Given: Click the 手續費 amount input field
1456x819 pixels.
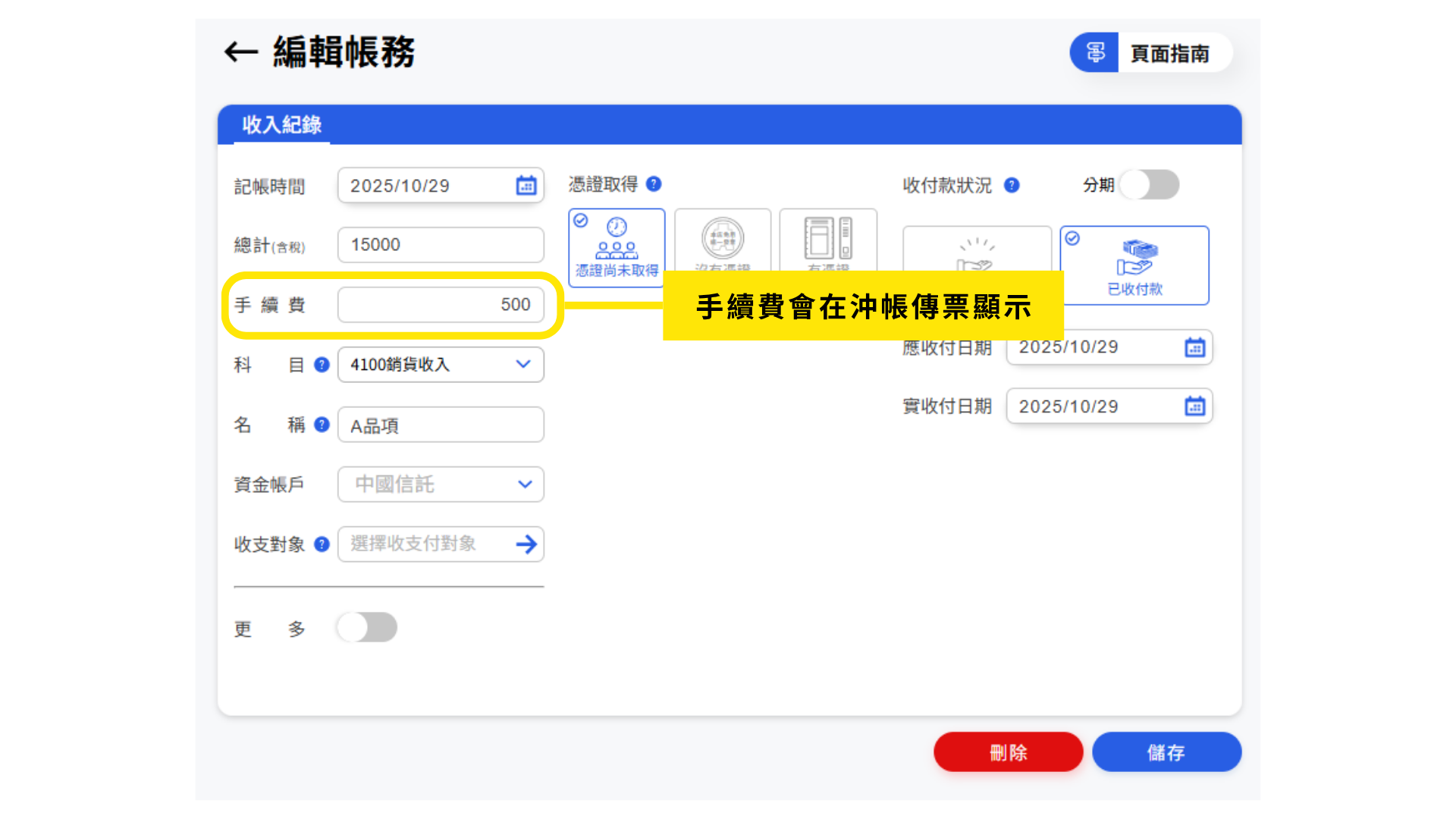Looking at the screenshot, I should pyautogui.click(x=441, y=305).
